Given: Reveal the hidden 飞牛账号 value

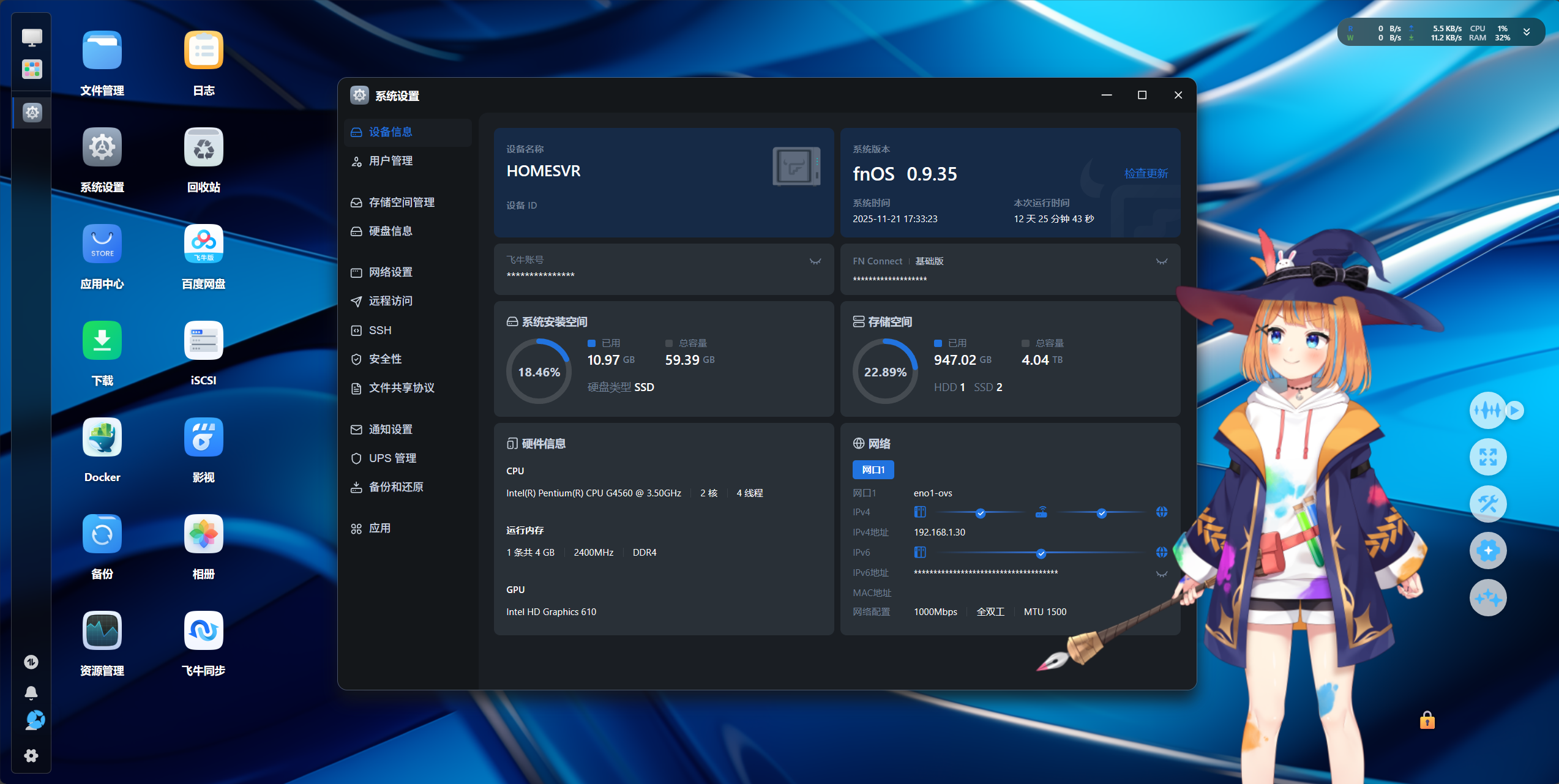Looking at the screenshot, I should click(x=815, y=261).
